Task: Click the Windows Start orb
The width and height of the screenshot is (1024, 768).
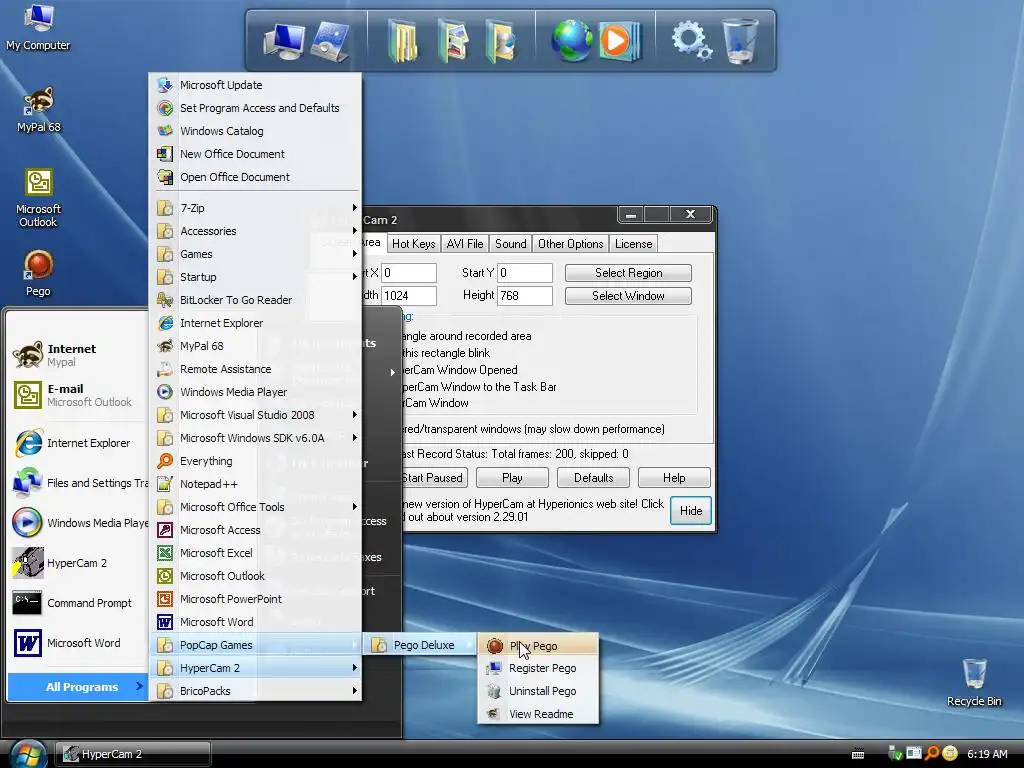Action: tap(27, 754)
